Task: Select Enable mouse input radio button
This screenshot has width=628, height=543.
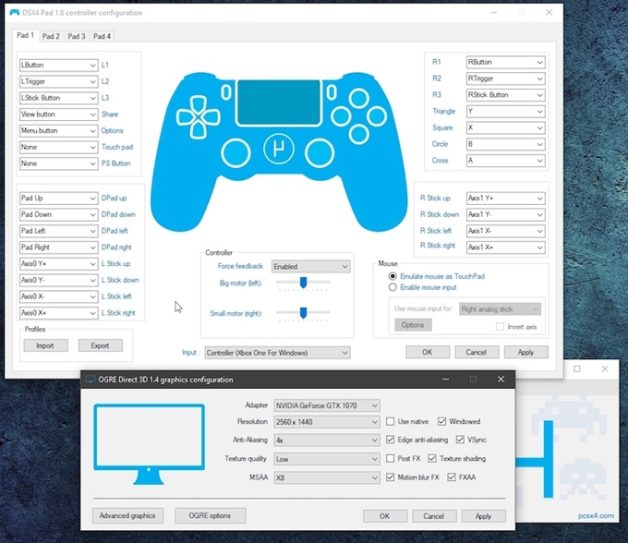Action: click(392, 287)
